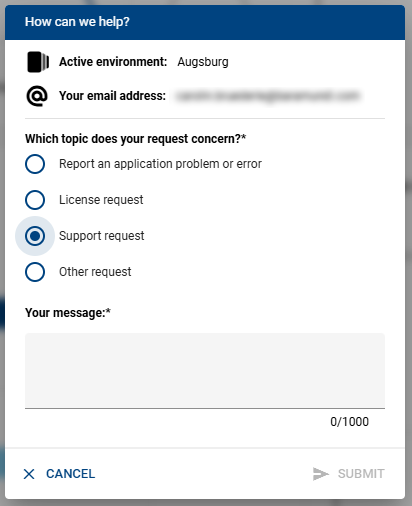The image size is (412, 506).
Task: Click the Support request label text
Action: point(102,236)
